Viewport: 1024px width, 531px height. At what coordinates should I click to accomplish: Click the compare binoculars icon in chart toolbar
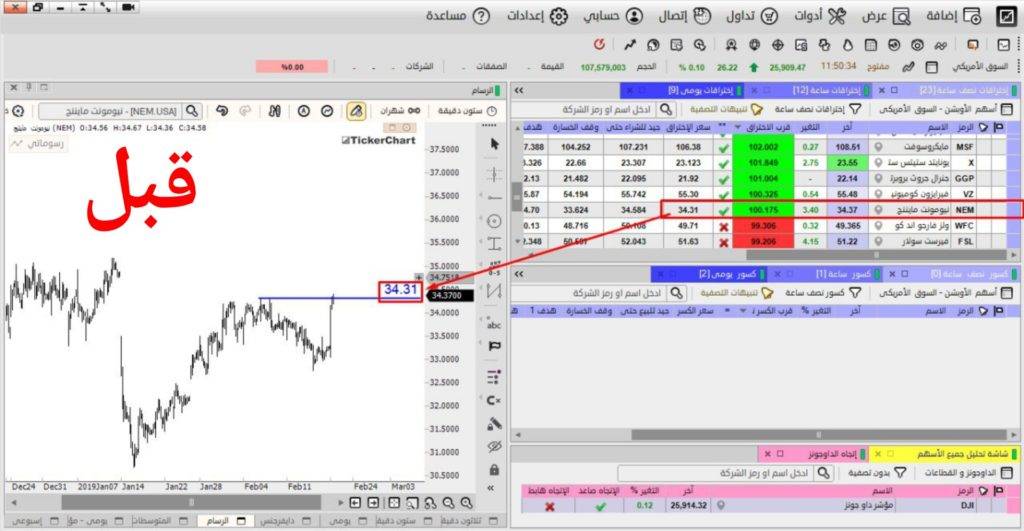tap(275, 111)
